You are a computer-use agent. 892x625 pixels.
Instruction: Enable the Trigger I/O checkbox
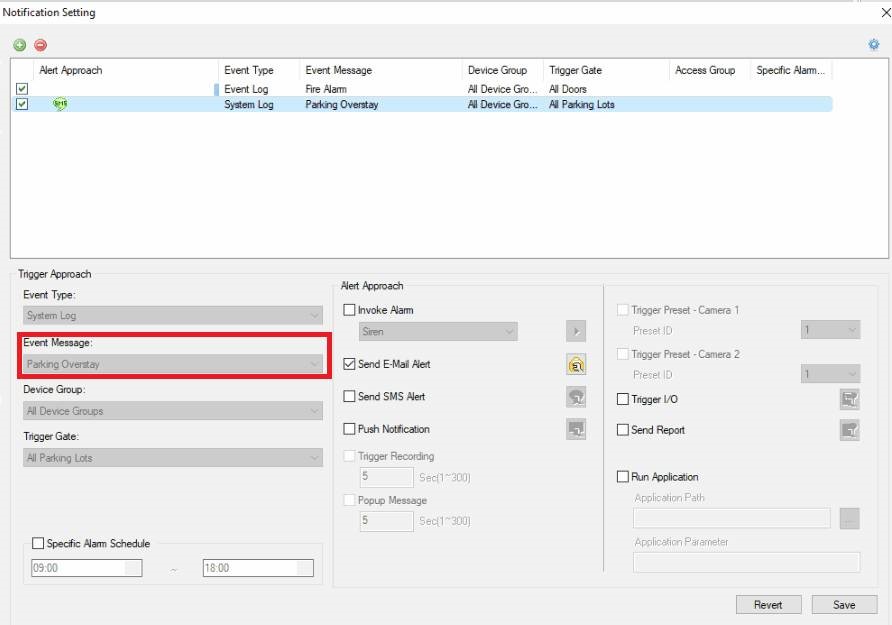623,399
